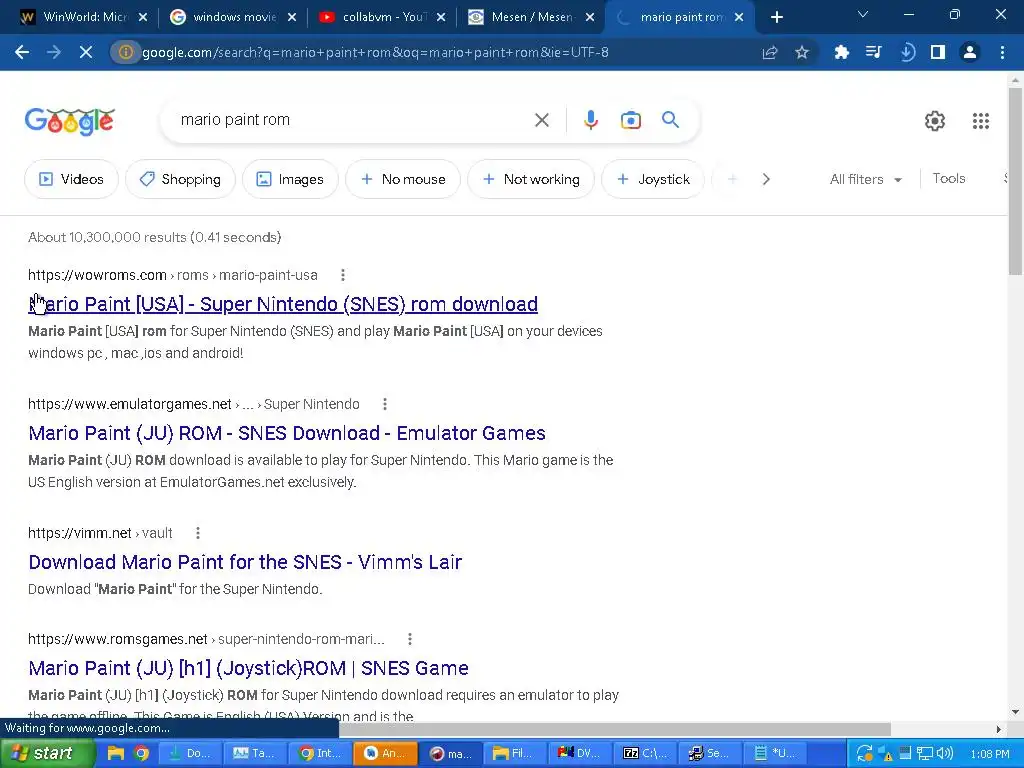Filter results by Images
This screenshot has height=768, width=1024.
click(290, 179)
